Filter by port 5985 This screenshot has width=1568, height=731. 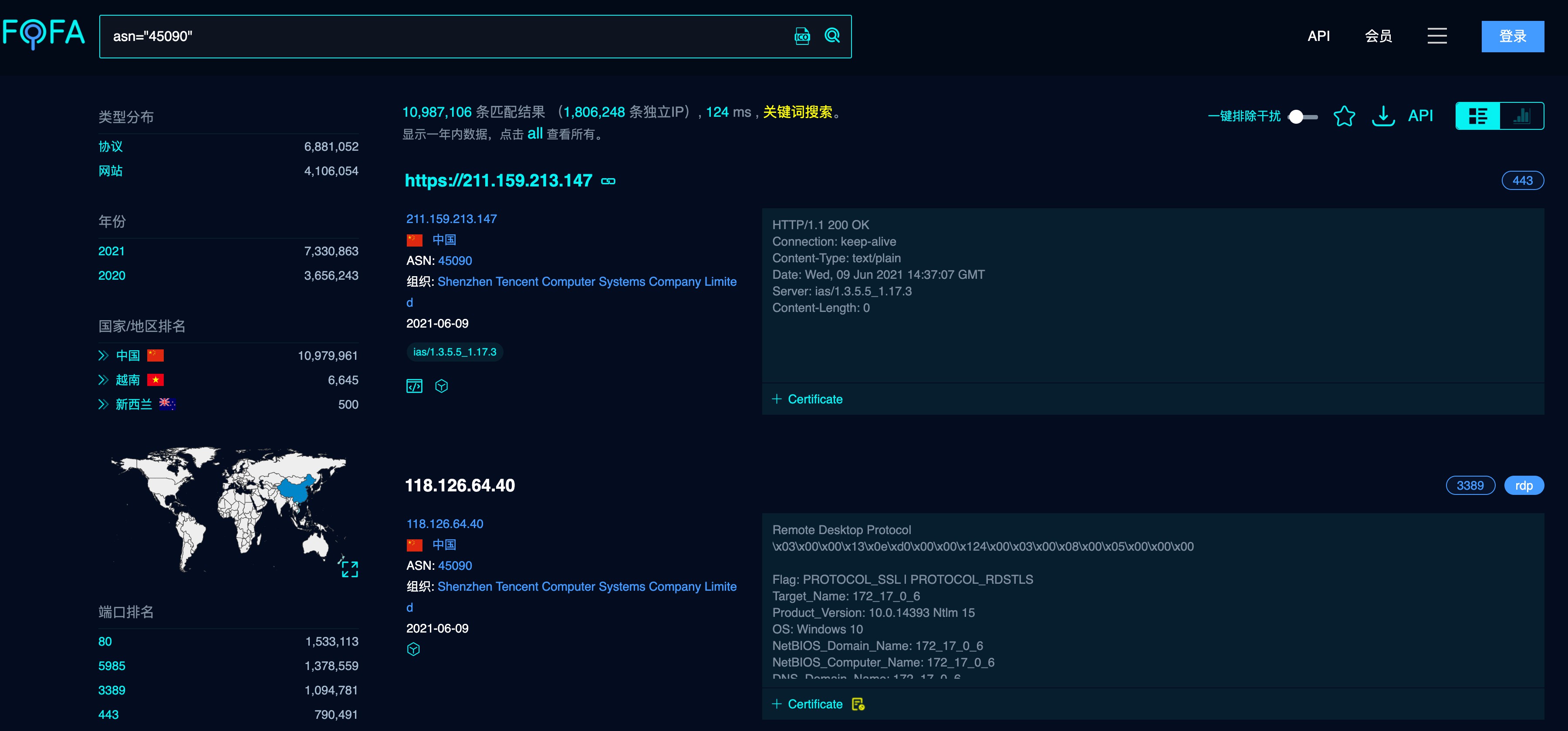pyautogui.click(x=112, y=666)
